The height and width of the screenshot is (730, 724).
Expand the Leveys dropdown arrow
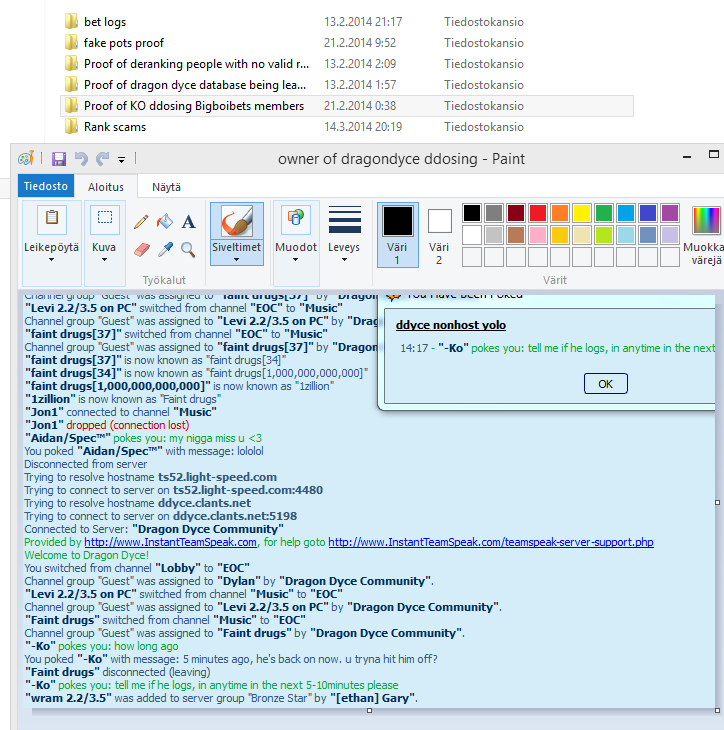[344, 260]
